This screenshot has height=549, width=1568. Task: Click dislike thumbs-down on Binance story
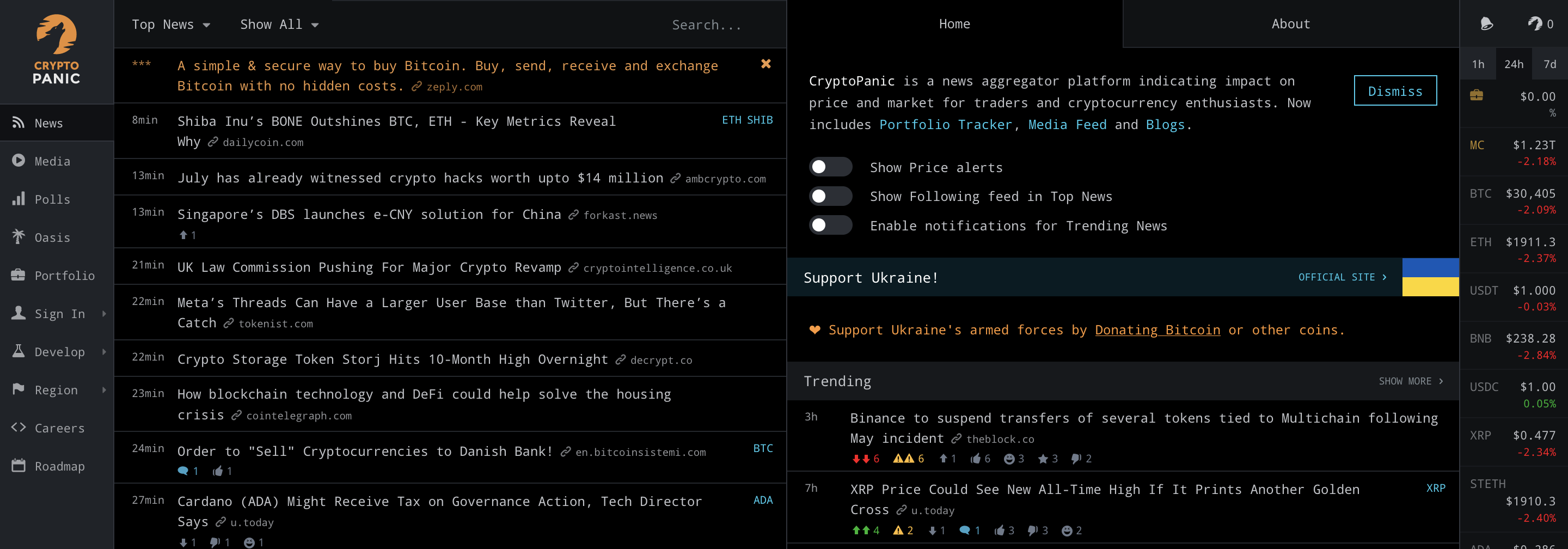coord(1081,459)
